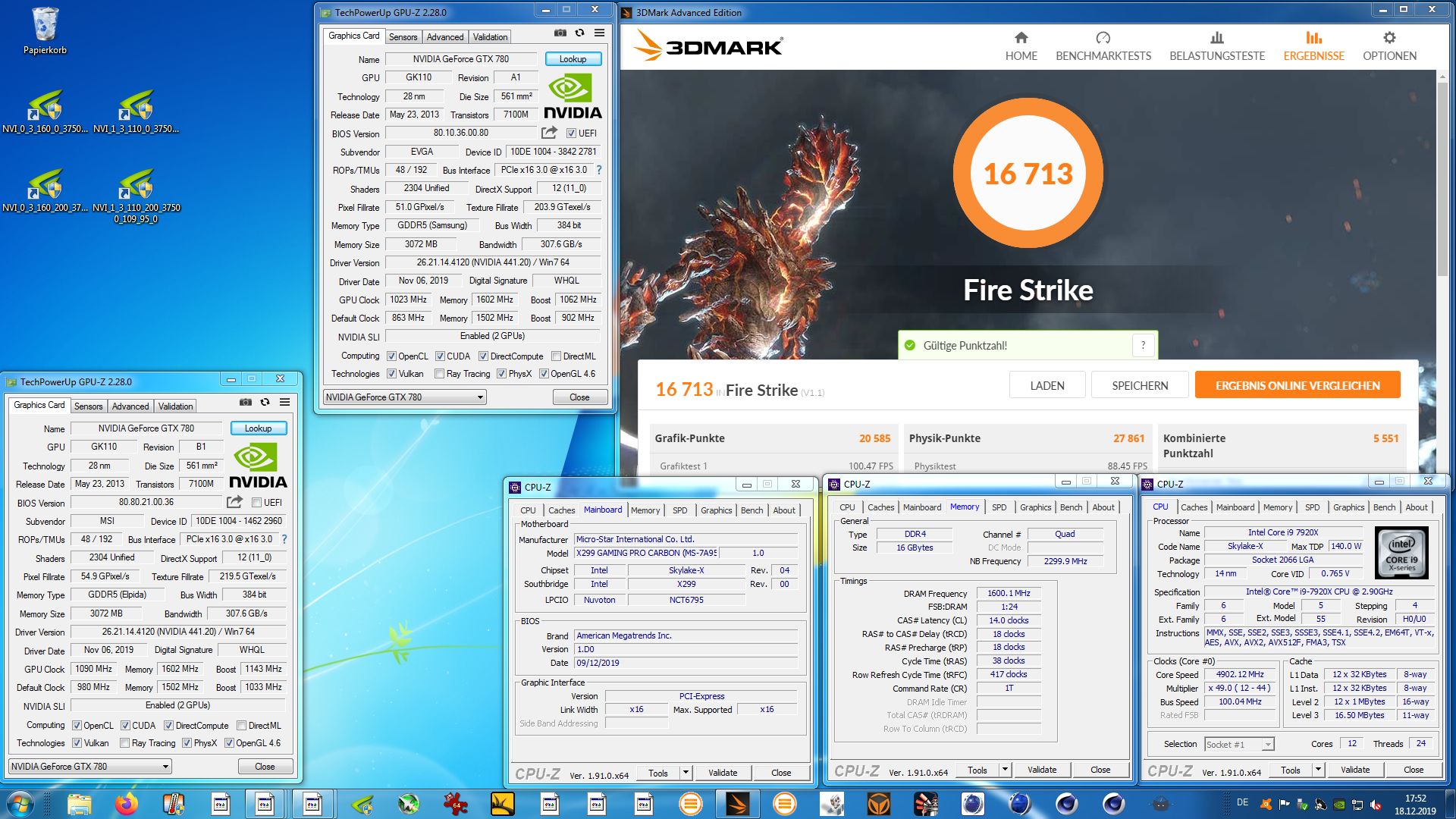This screenshot has width=1456, height=819.
Task: Toggle CUDA checkbox in upper GPU-Z
Action: (440, 356)
